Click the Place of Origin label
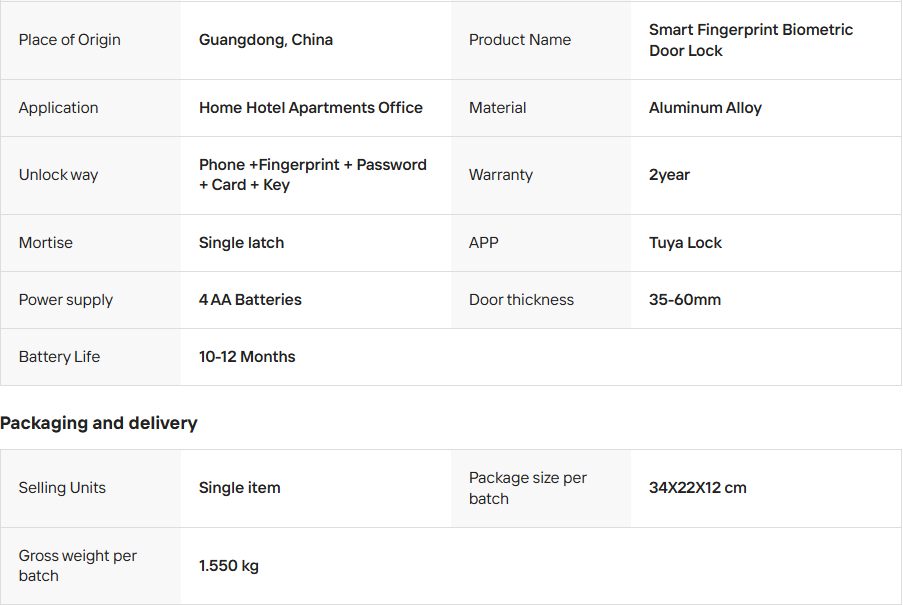This screenshot has height=605, width=903. 69,40
